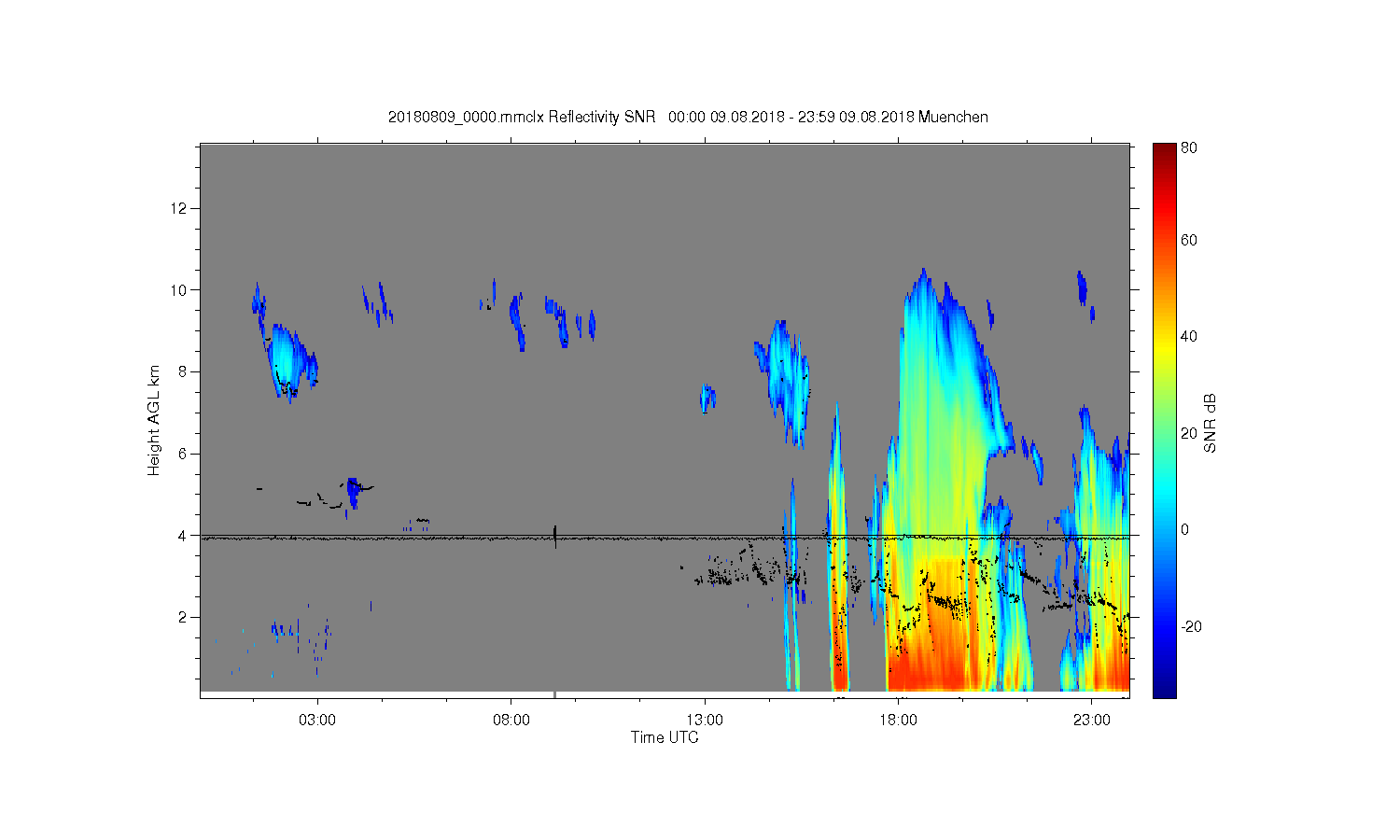Click the colorbar value 60
The height and width of the screenshot is (840, 1400).
coord(1189,240)
